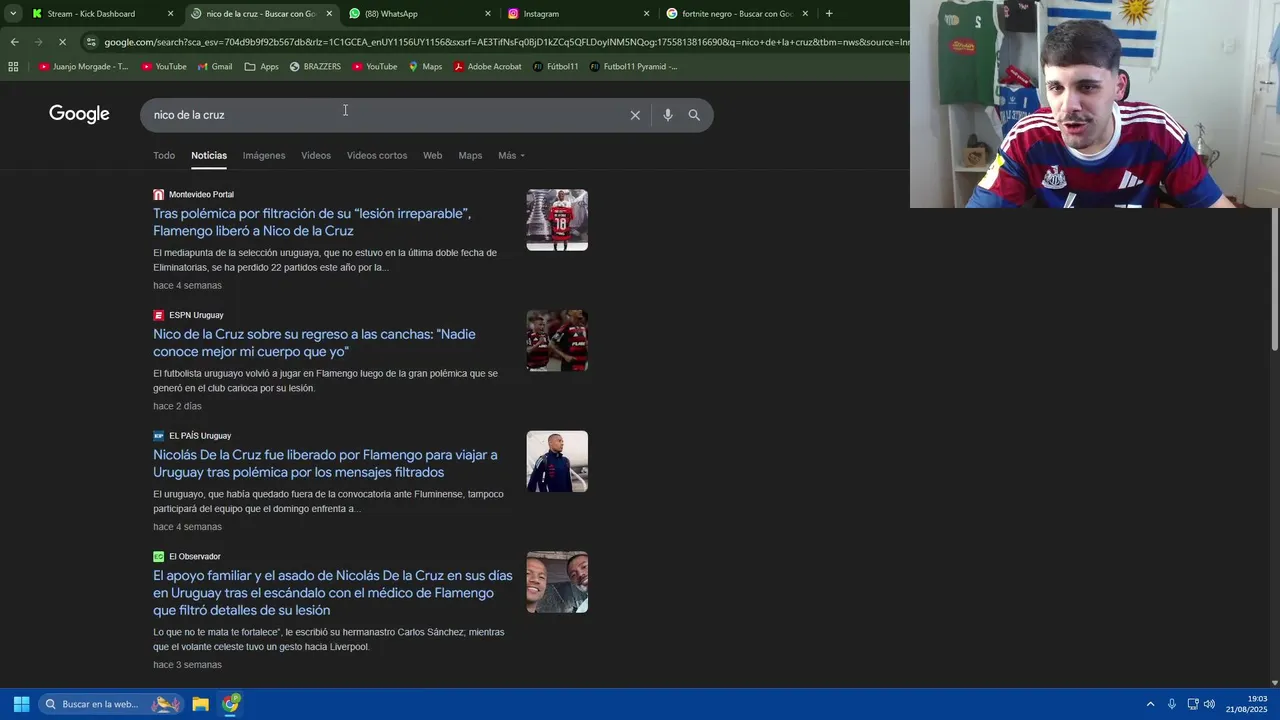Click the El Observador article thumbnail
1280x720 pixels.
point(557,582)
